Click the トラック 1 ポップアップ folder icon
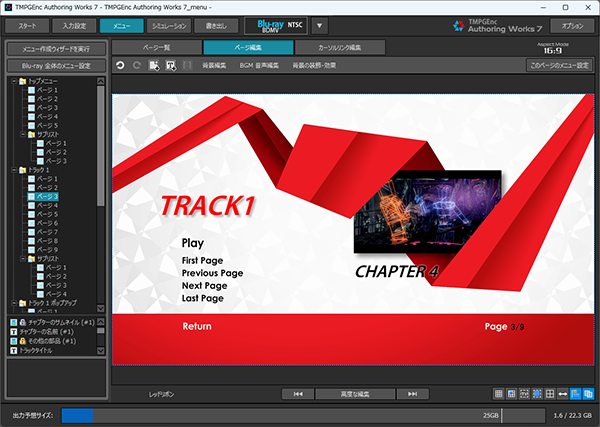Screen dimensions: 600x427 click(23, 303)
